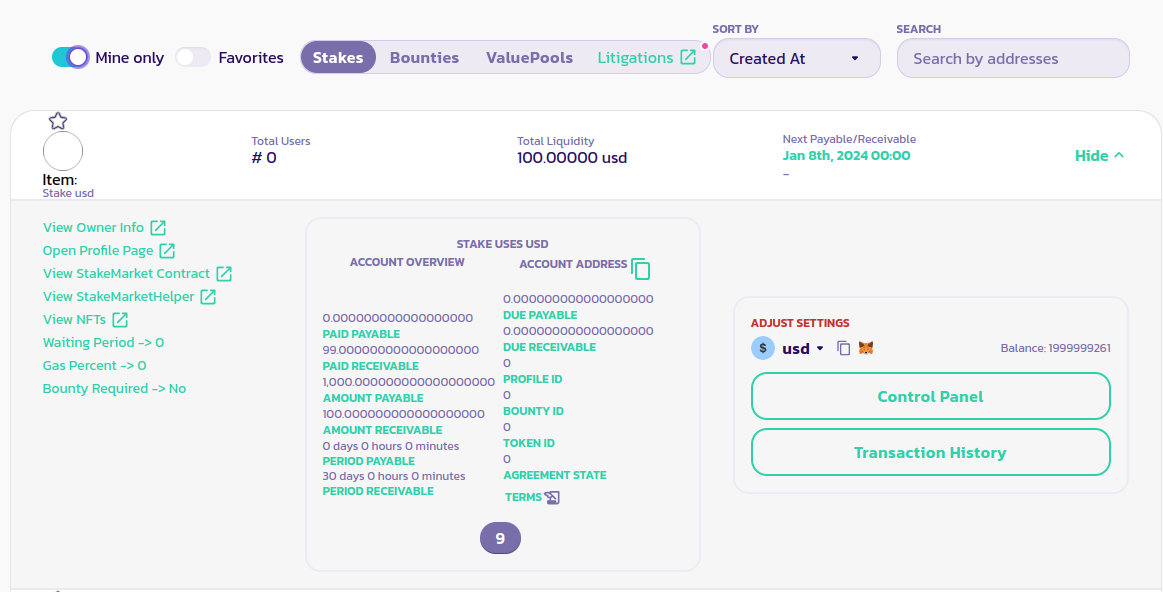Viewport: 1163px width, 592px height.
Task: Click the dollar-sign usd token icon
Action: [x=763, y=348]
